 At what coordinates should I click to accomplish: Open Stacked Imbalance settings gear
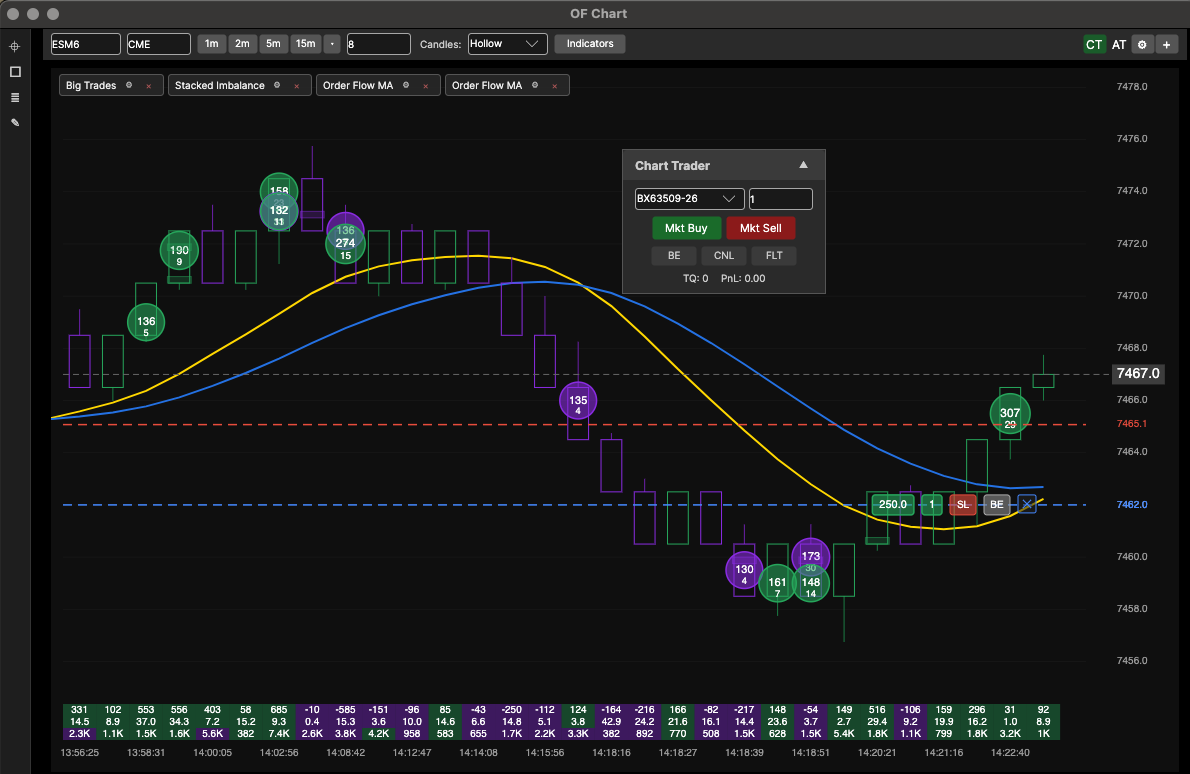(277, 85)
